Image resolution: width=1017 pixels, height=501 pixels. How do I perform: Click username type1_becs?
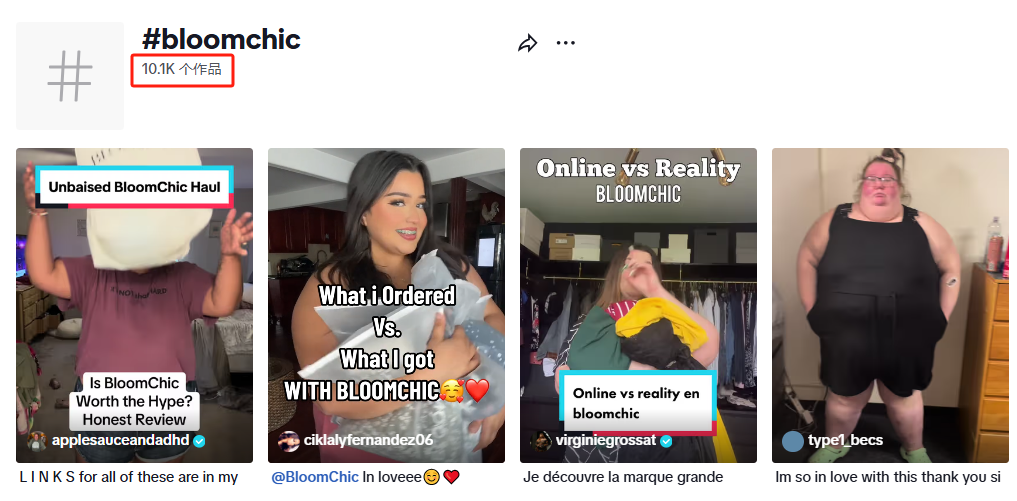(x=846, y=440)
